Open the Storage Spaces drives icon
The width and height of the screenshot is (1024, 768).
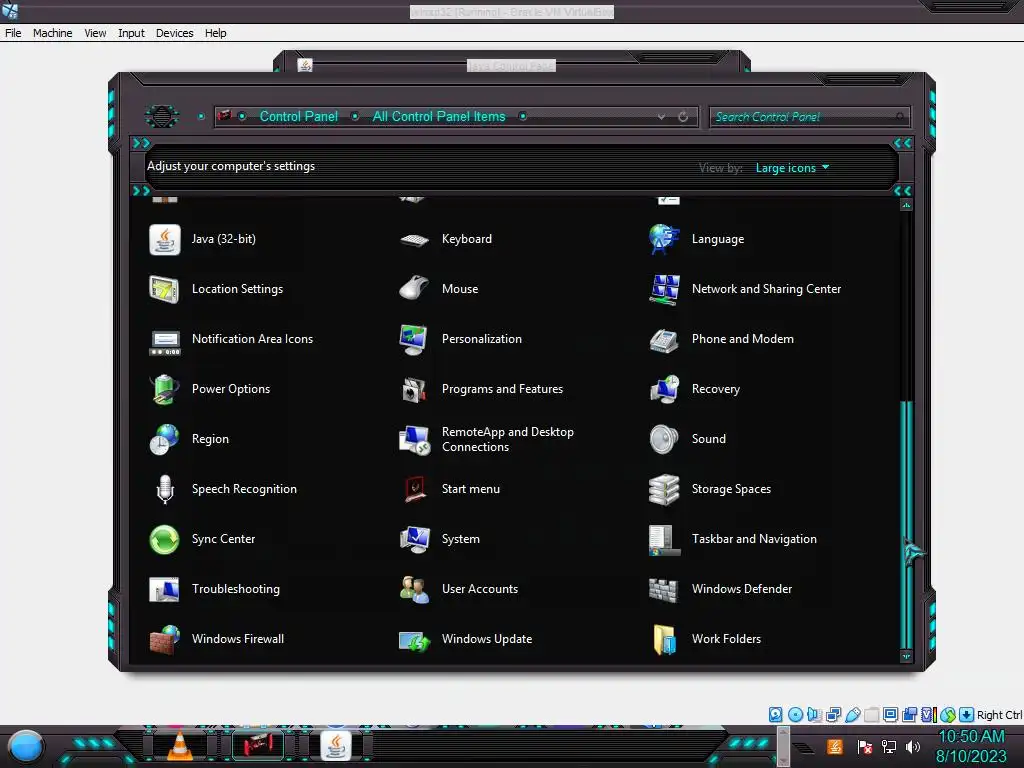coord(664,489)
